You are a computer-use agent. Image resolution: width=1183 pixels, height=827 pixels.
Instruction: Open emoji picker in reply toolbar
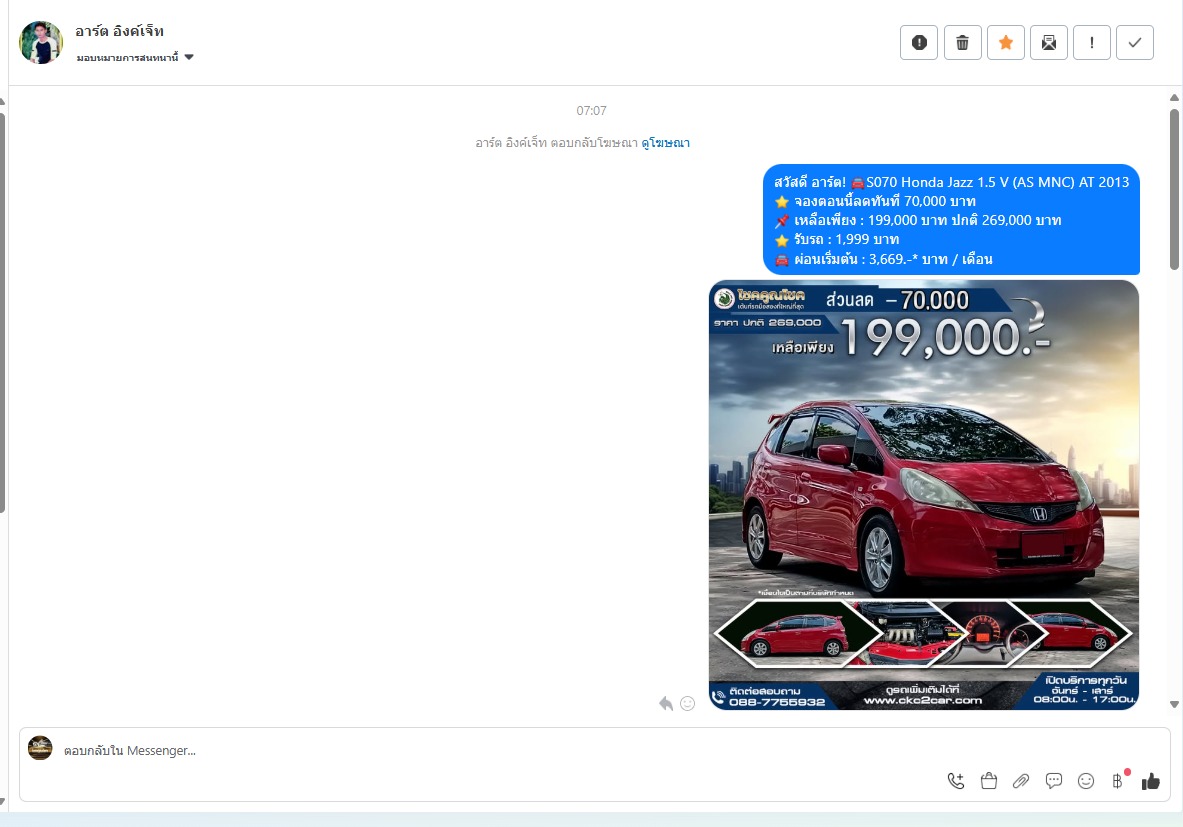point(1086,781)
